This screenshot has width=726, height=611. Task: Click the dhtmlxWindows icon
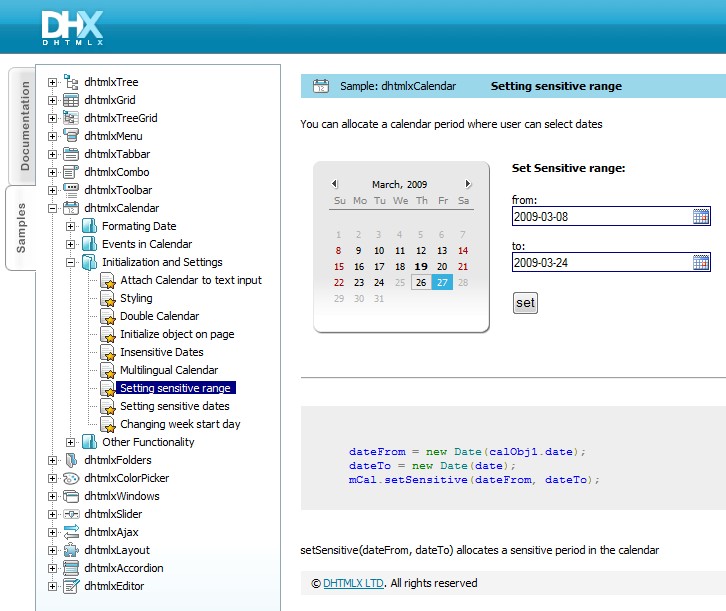(71, 496)
